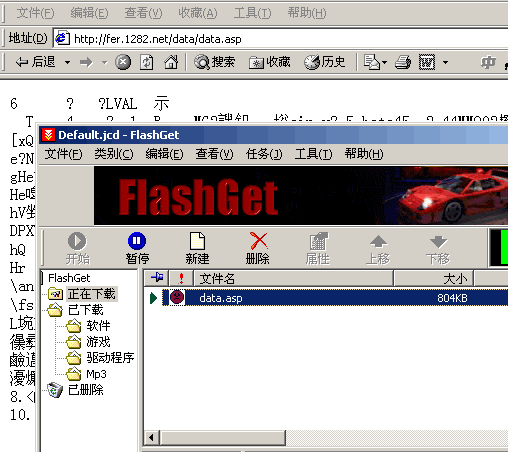Select FlashGet root tree node
Screen dimensions: 508x452
point(69,278)
